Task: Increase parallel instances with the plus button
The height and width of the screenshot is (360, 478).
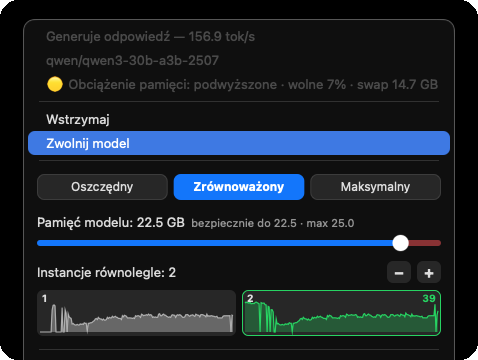Action: pos(429,273)
